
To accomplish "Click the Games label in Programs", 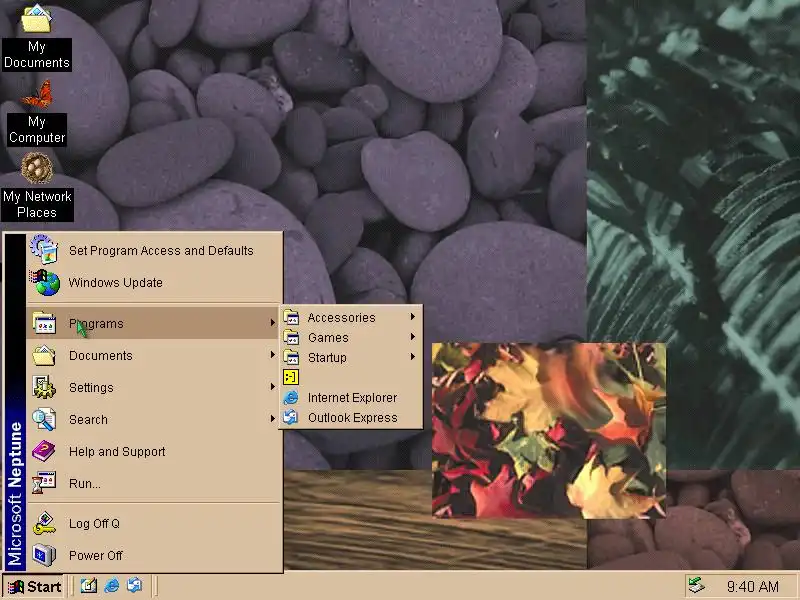I will tap(328, 337).
